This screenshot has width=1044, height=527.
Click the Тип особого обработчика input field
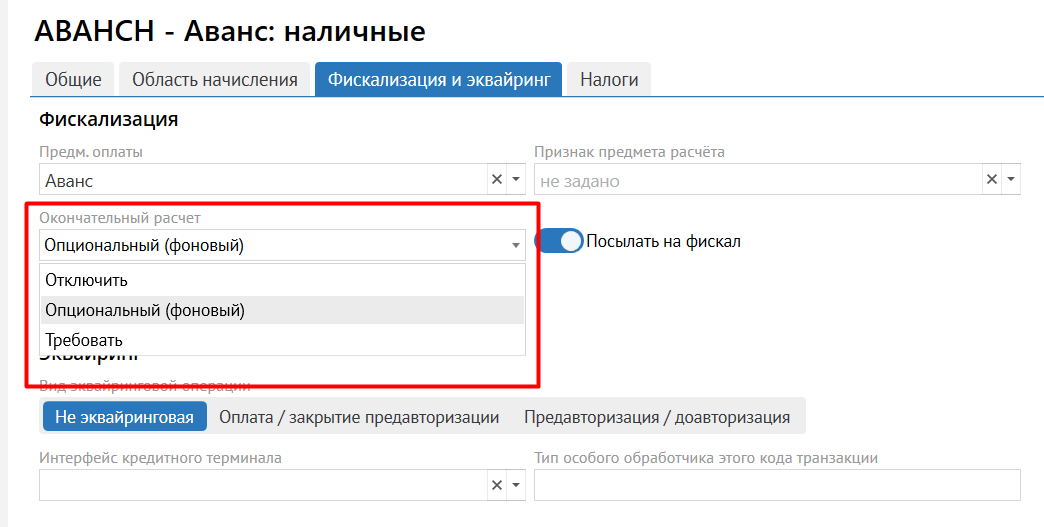[777, 485]
